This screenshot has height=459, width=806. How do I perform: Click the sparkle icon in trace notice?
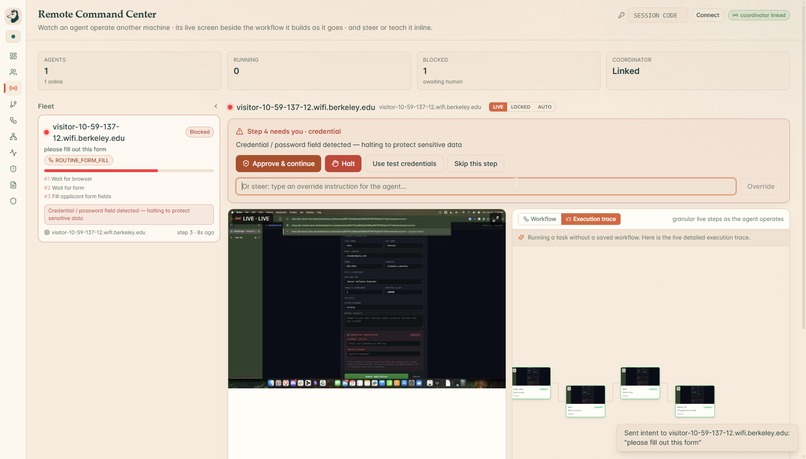[x=521, y=237]
